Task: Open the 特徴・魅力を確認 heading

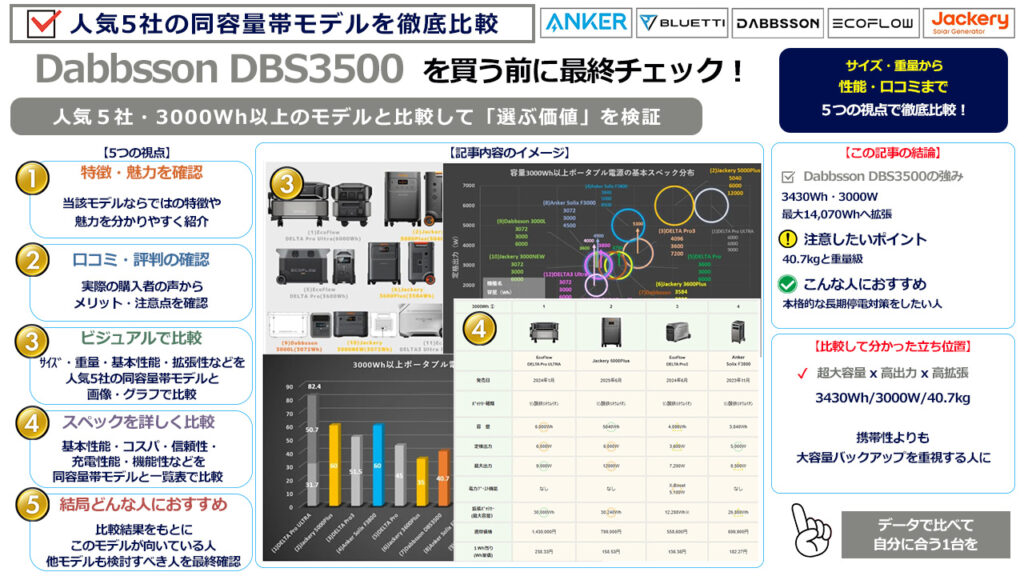Action: click(x=141, y=172)
